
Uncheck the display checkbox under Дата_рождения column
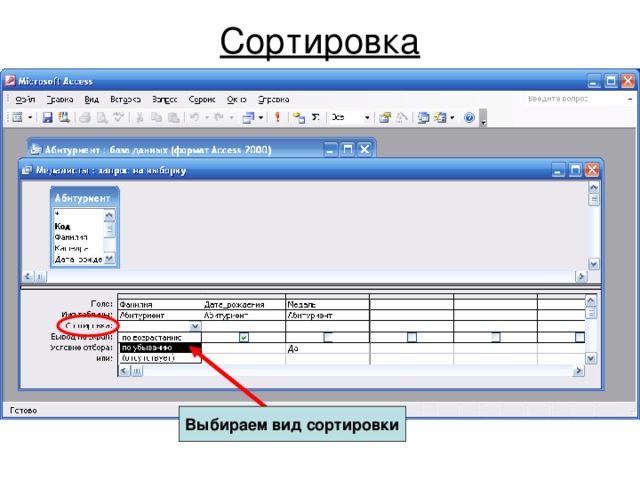244,338
